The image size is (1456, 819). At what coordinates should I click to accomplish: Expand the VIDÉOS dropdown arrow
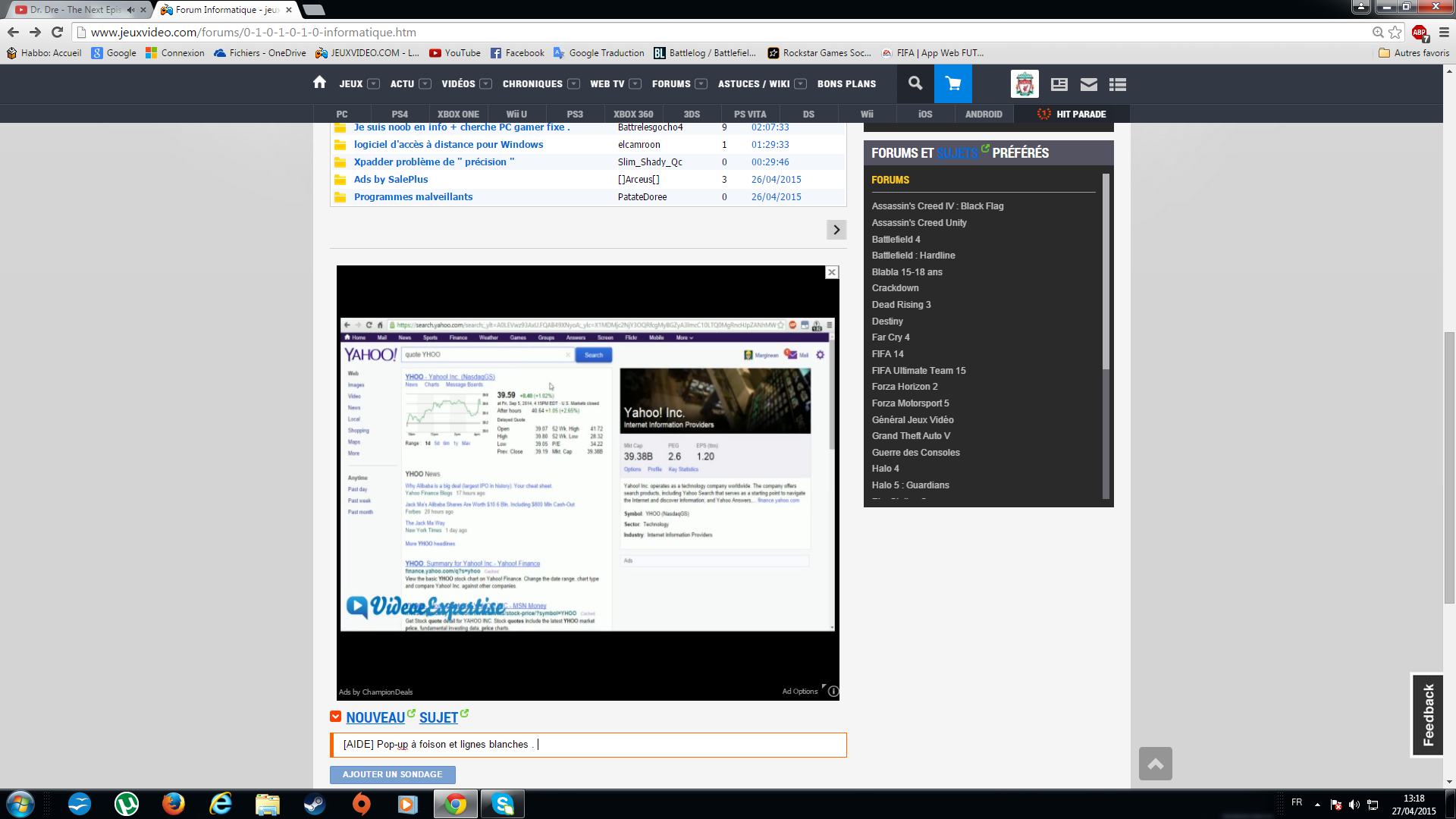click(x=486, y=84)
